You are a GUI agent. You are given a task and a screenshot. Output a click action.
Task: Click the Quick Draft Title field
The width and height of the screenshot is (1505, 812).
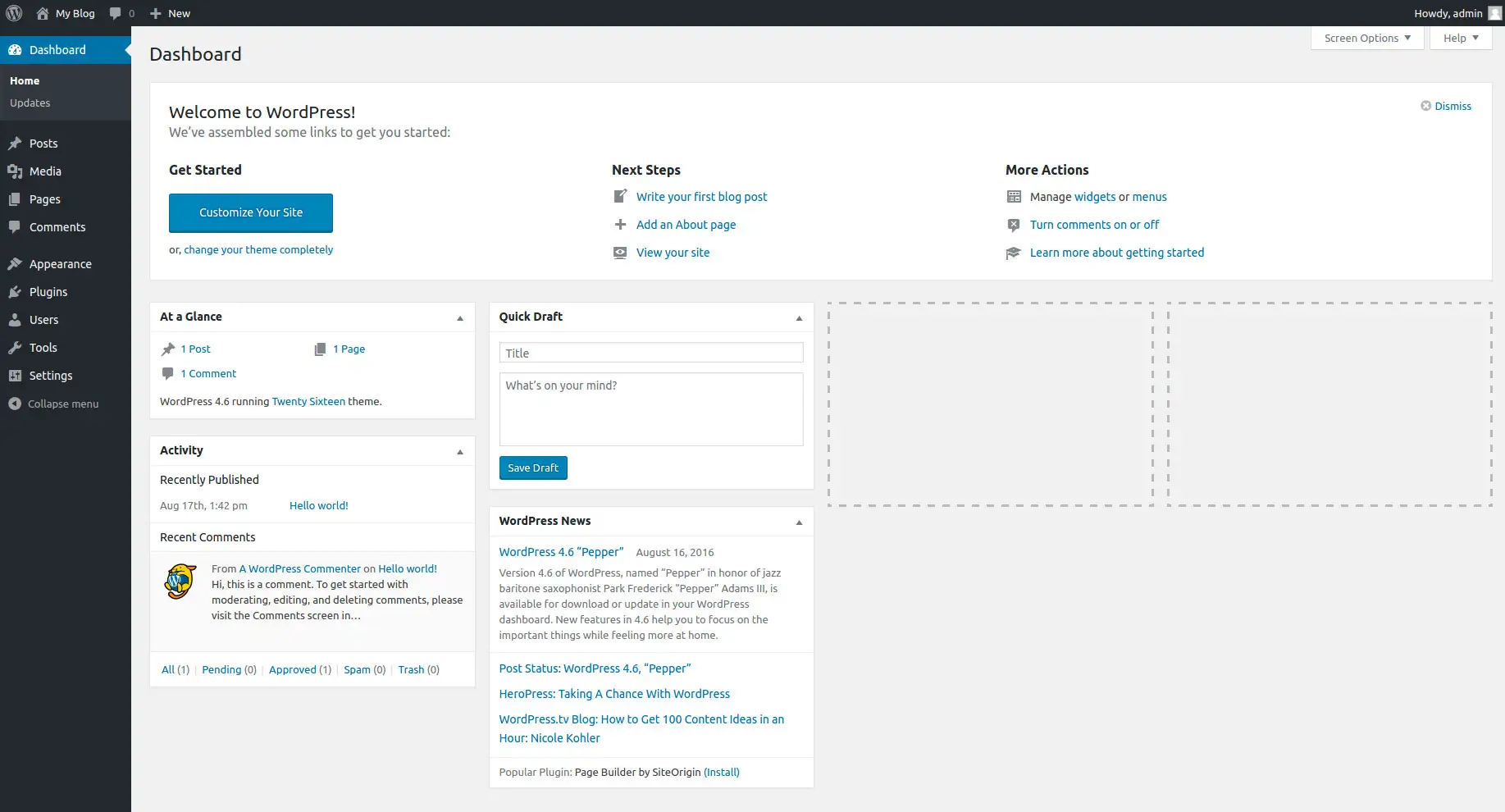click(650, 353)
